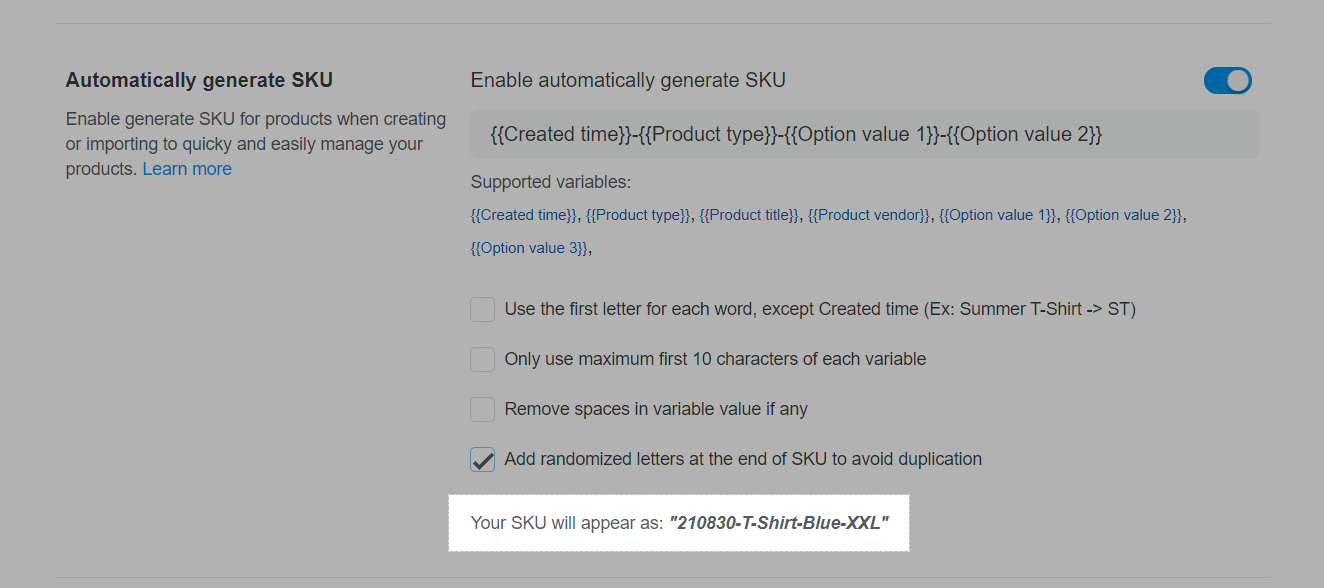This screenshot has height=588, width=1324.
Task: Enable the use first letter checkbox
Action: point(483,309)
